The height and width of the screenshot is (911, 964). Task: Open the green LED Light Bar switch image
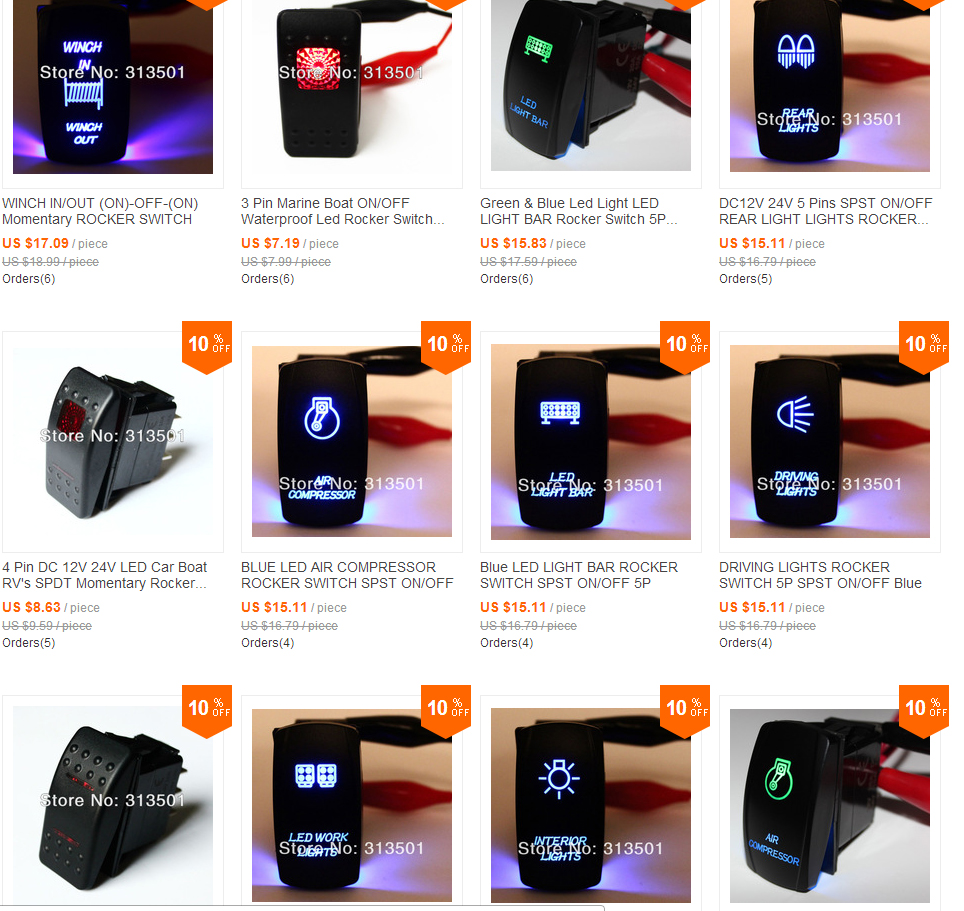tap(591, 85)
